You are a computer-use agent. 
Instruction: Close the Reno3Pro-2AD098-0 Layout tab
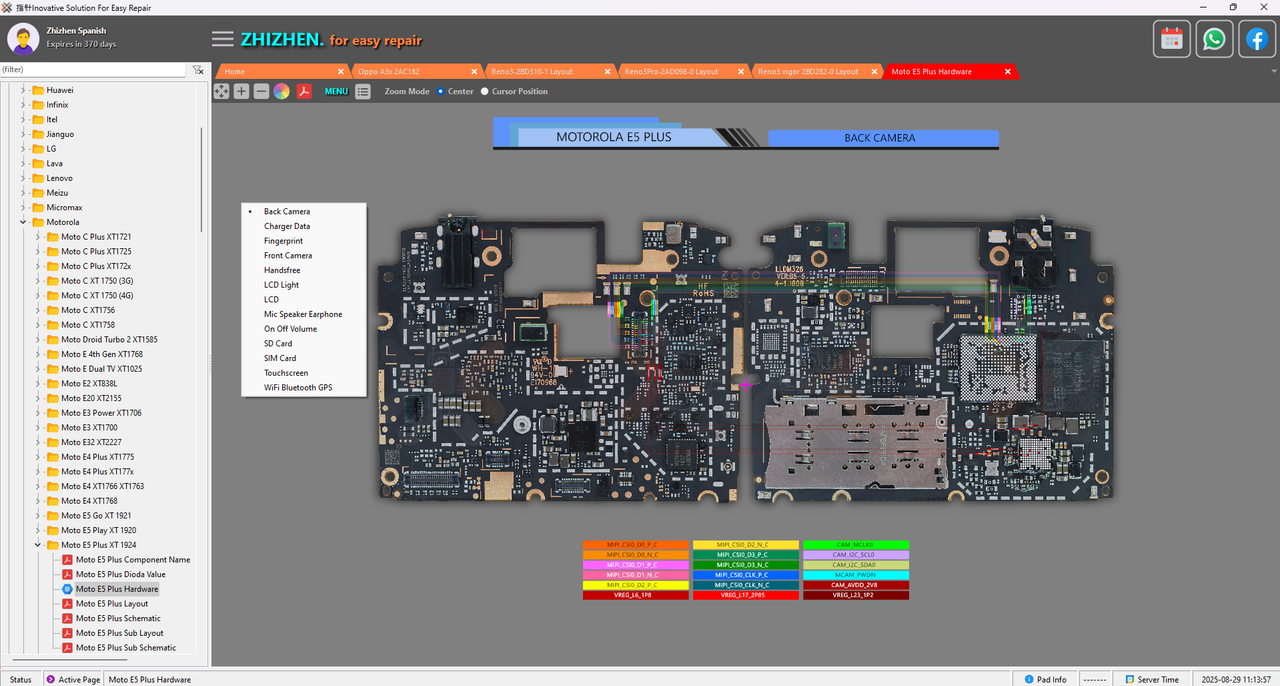tap(741, 72)
